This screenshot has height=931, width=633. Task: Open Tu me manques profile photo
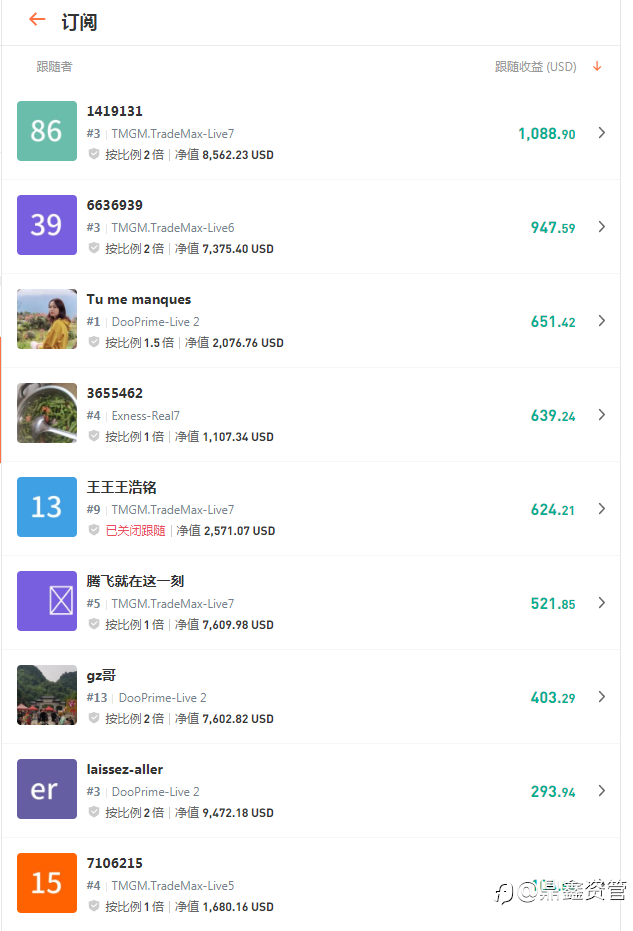47,319
